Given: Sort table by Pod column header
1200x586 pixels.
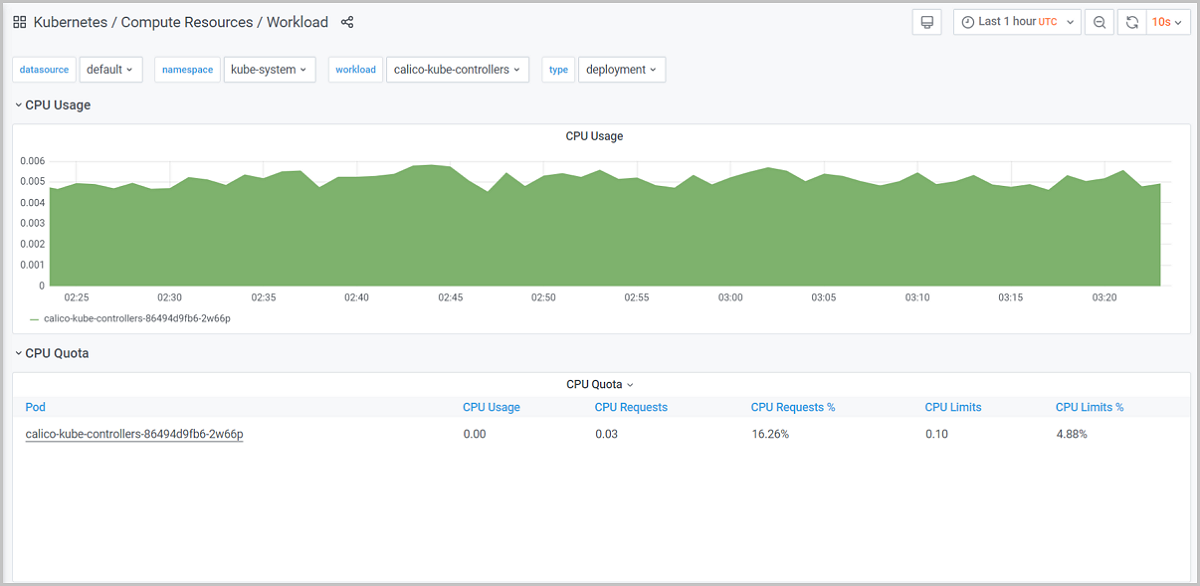Looking at the screenshot, I should click(x=35, y=407).
